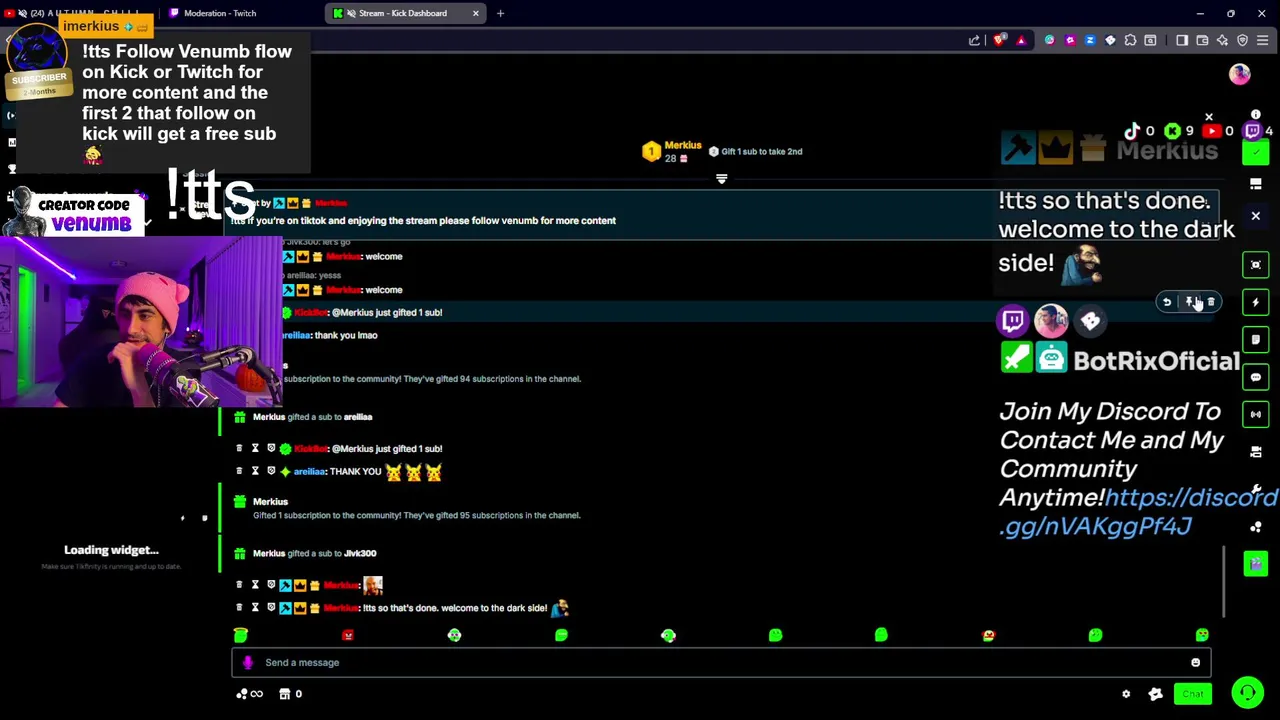Open the info circle icon above Twitch count
Viewport: 1280px width, 720px height.
pyautogui.click(x=1256, y=115)
